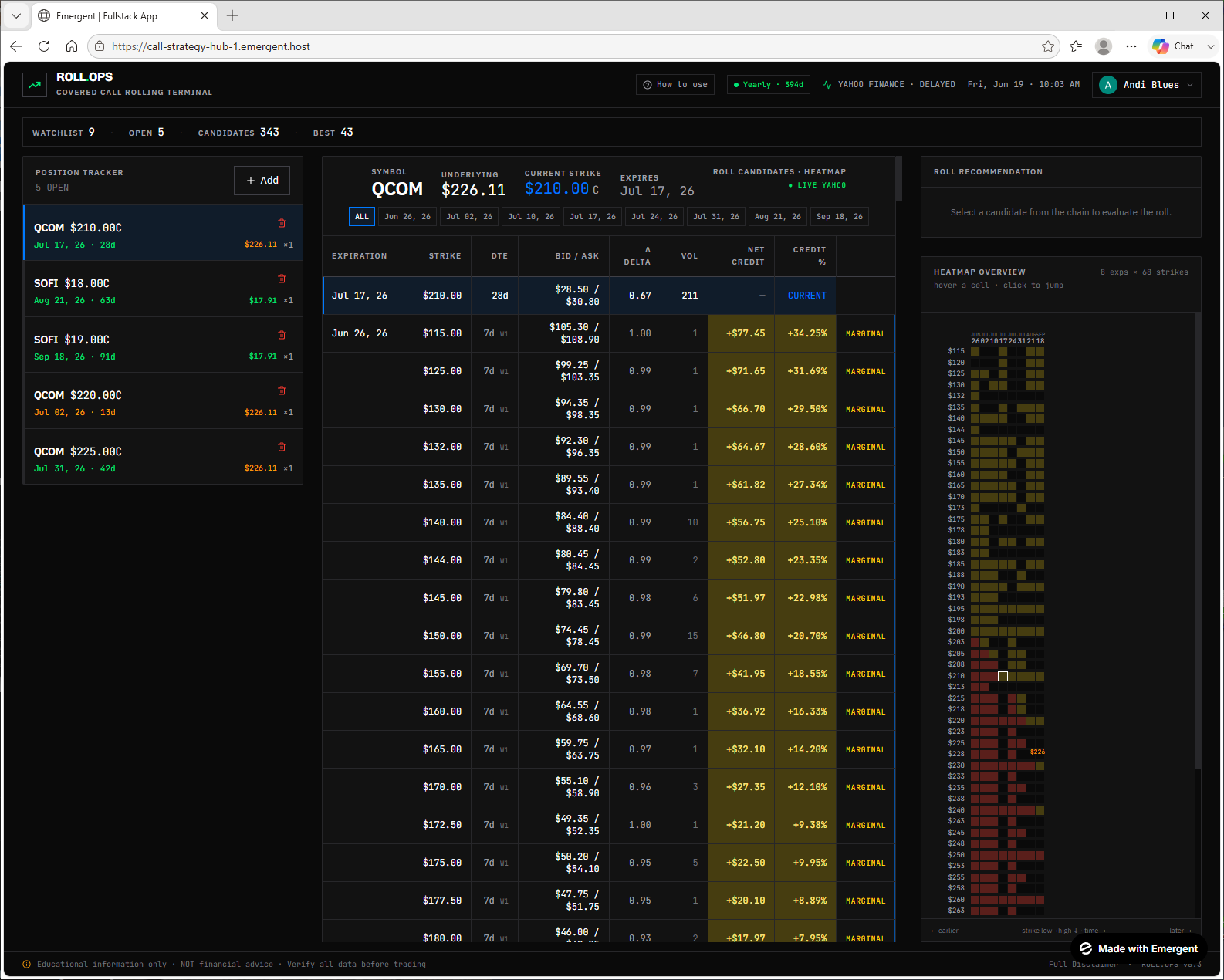Filter by Jul 31, 26 expiration tab
The image size is (1224, 980).
point(716,217)
